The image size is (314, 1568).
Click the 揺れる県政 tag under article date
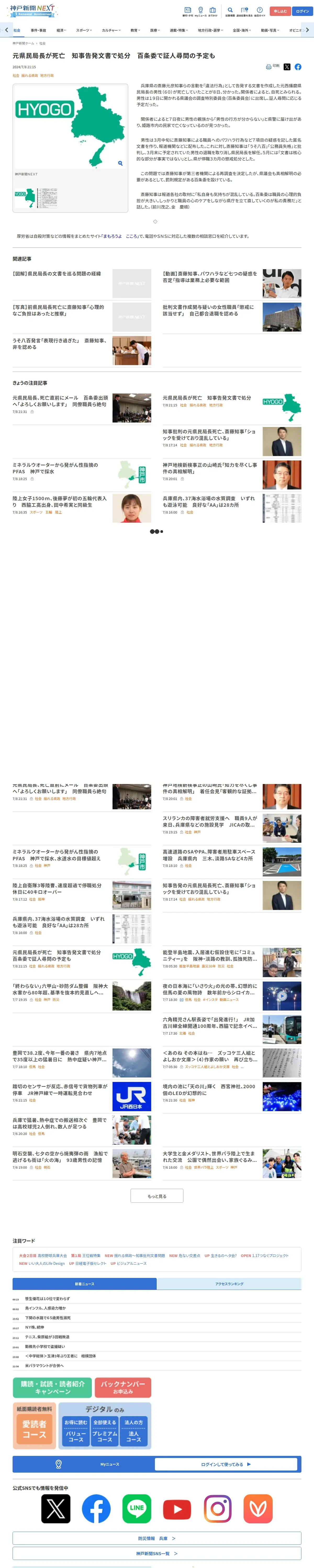pyautogui.click(x=29, y=76)
